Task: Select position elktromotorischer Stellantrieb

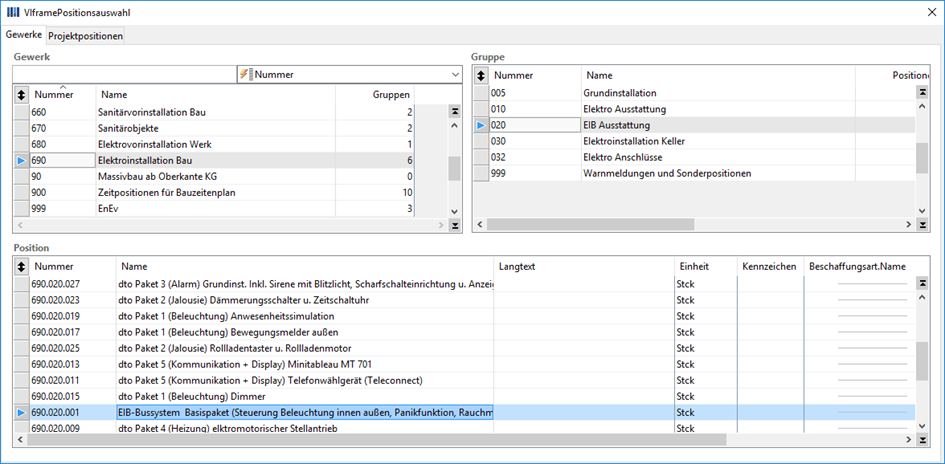Action: tap(464, 428)
